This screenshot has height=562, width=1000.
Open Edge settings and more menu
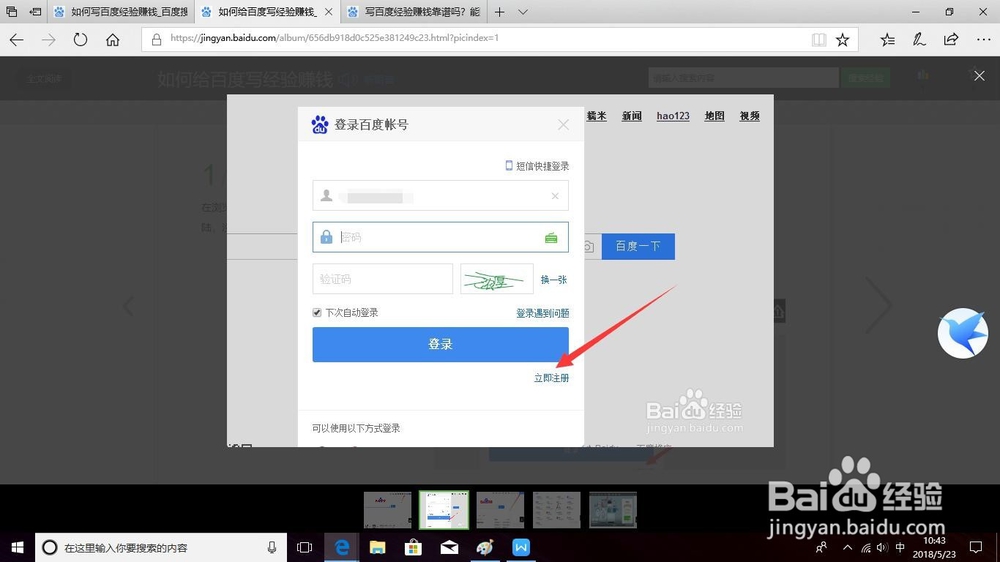[x=983, y=40]
